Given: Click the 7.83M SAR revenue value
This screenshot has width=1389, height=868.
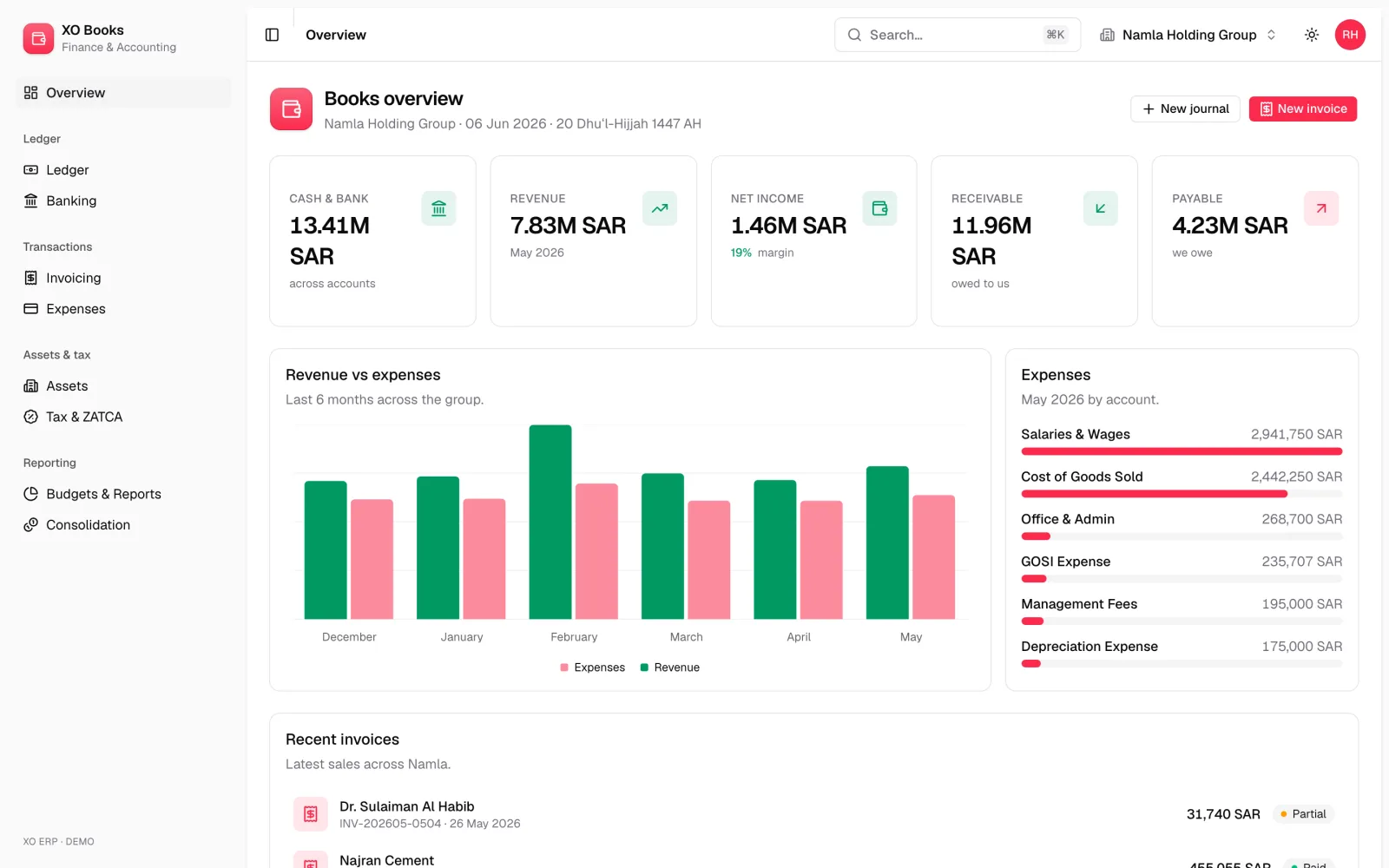Looking at the screenshot, I should 568,226.
